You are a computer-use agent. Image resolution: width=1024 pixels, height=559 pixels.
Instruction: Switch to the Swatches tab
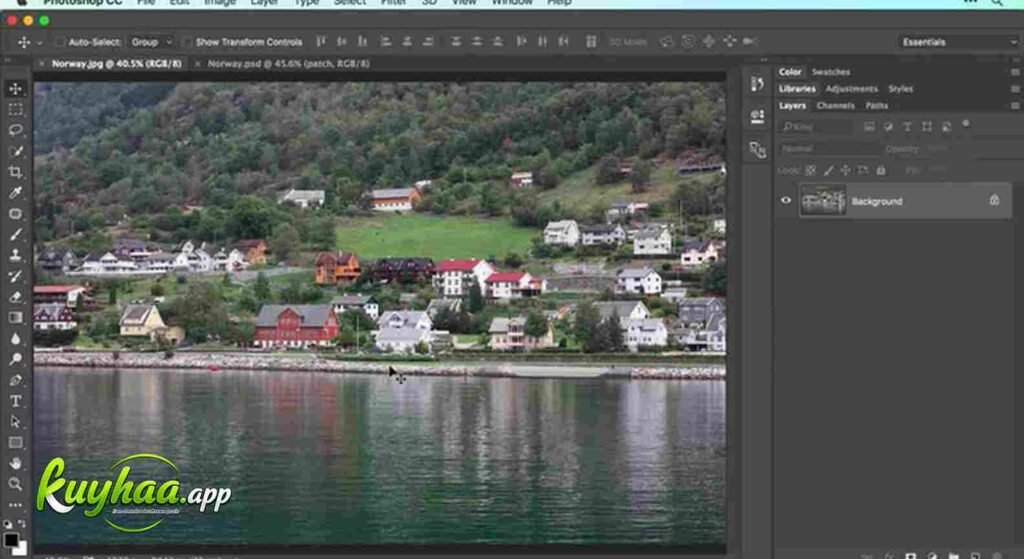tap(831, 72)
